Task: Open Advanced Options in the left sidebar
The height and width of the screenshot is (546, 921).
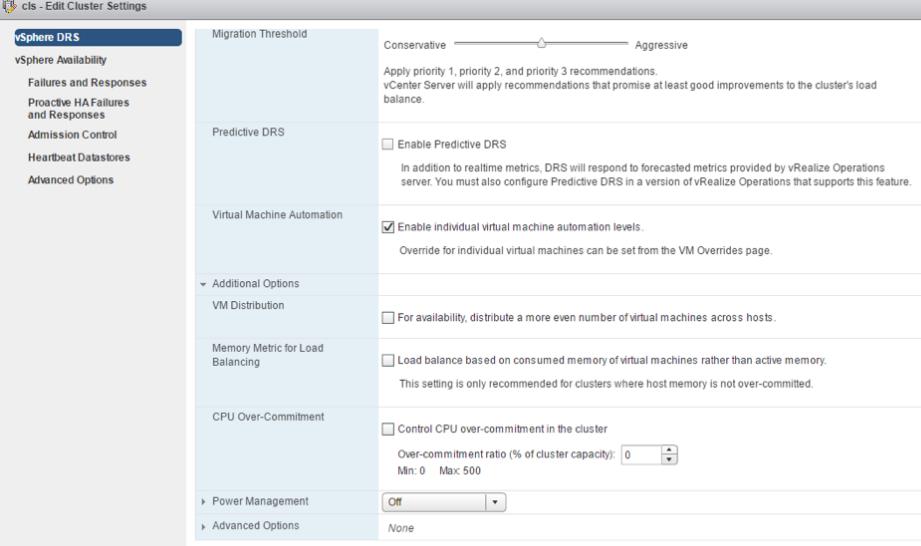Action: click(70, 180)
